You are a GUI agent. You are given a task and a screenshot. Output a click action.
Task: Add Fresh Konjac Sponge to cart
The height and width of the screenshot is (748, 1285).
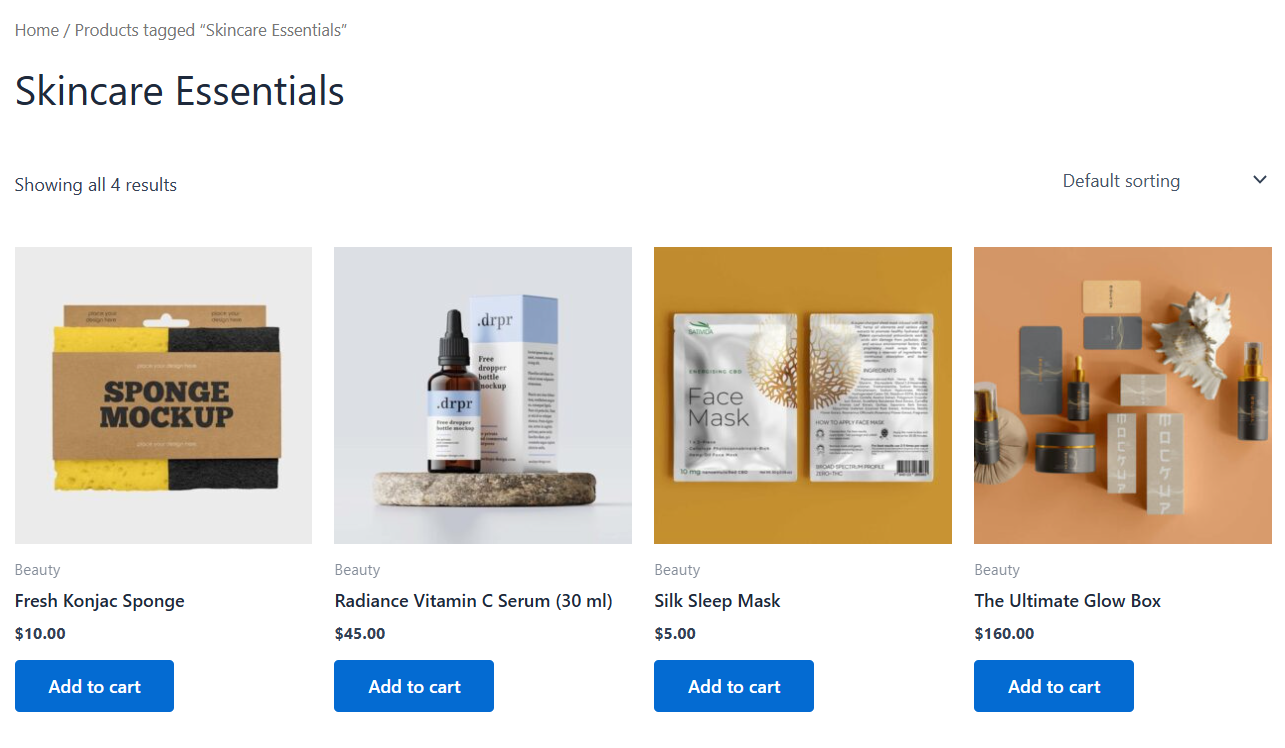coord(94,686)
